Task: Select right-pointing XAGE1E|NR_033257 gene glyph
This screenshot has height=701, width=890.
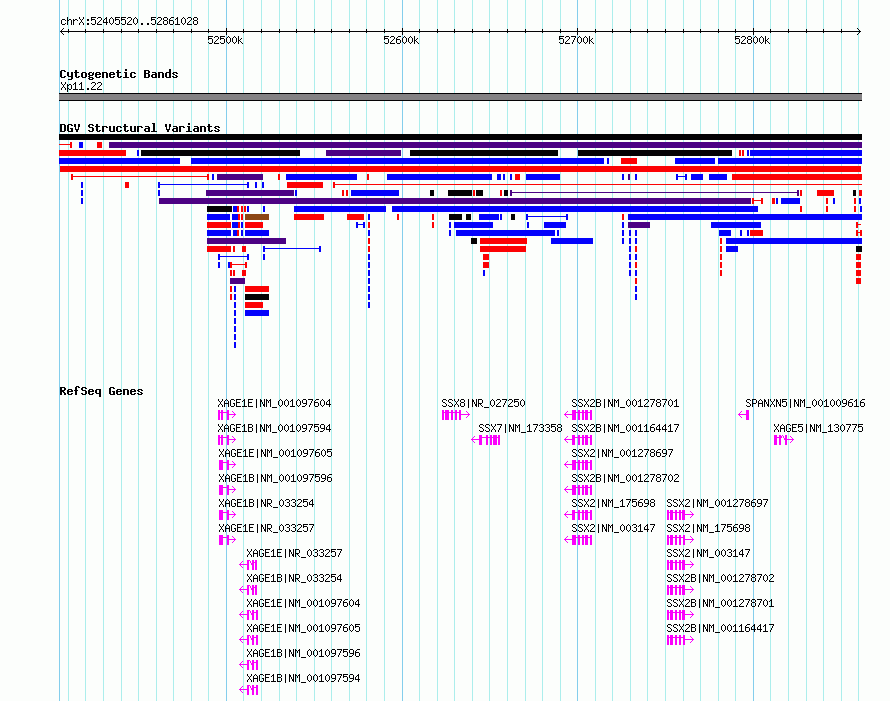Action: (x=227, y=540)
